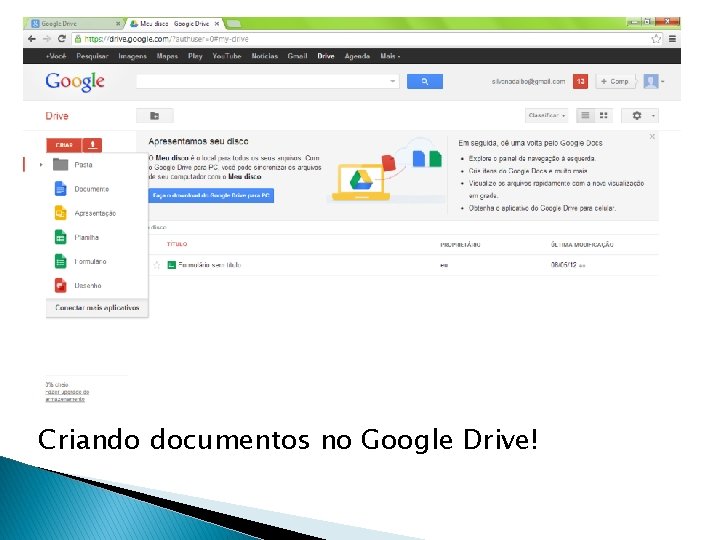
Task: Close the Apresentamos seu disco banner
Action: point(652,136)
